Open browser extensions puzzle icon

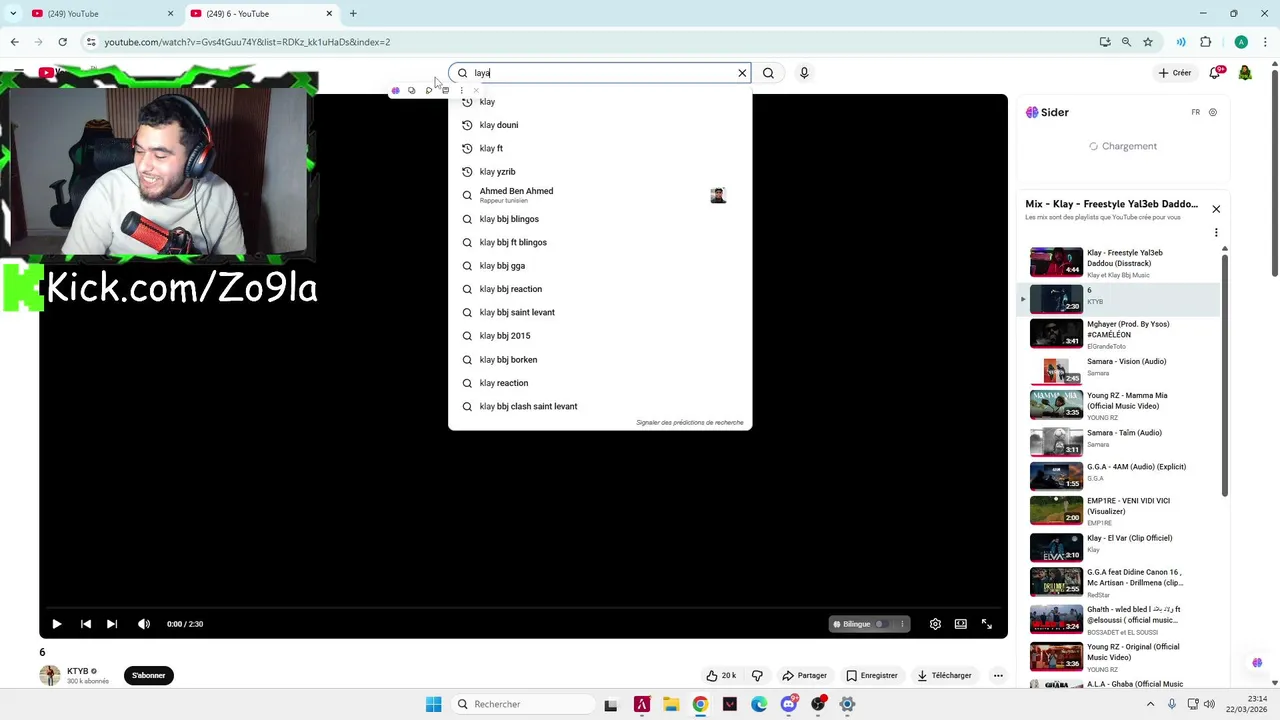coord(1205,42)
